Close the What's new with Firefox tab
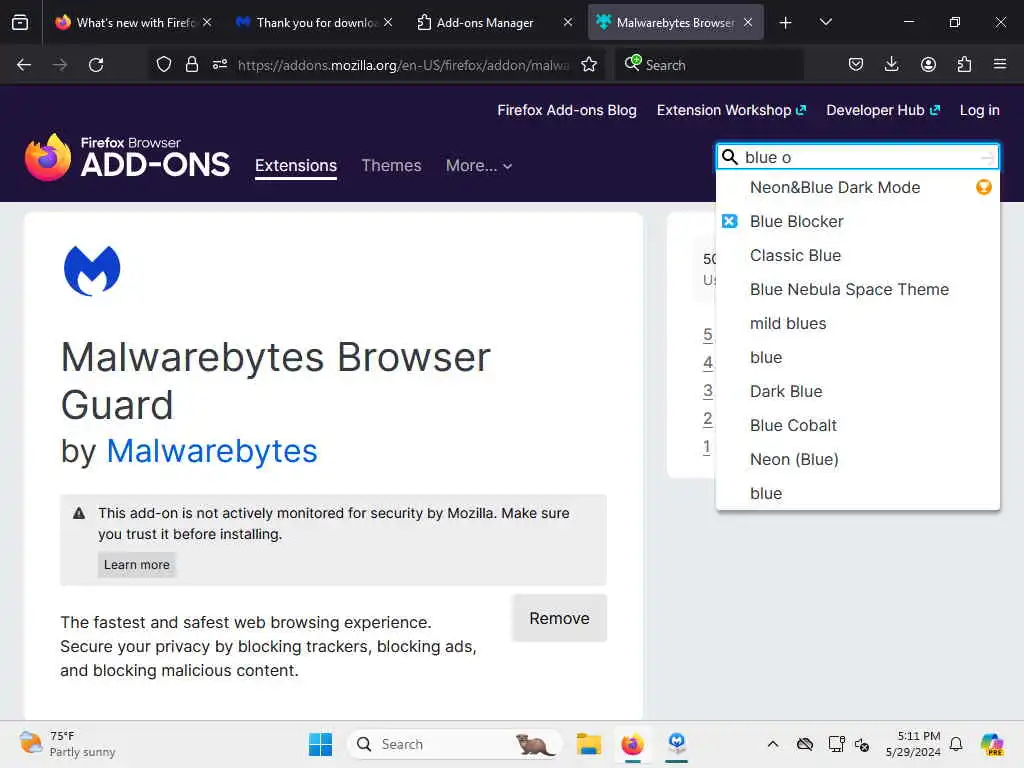Screen dimensions: 1024x768 tap(207, 22)
